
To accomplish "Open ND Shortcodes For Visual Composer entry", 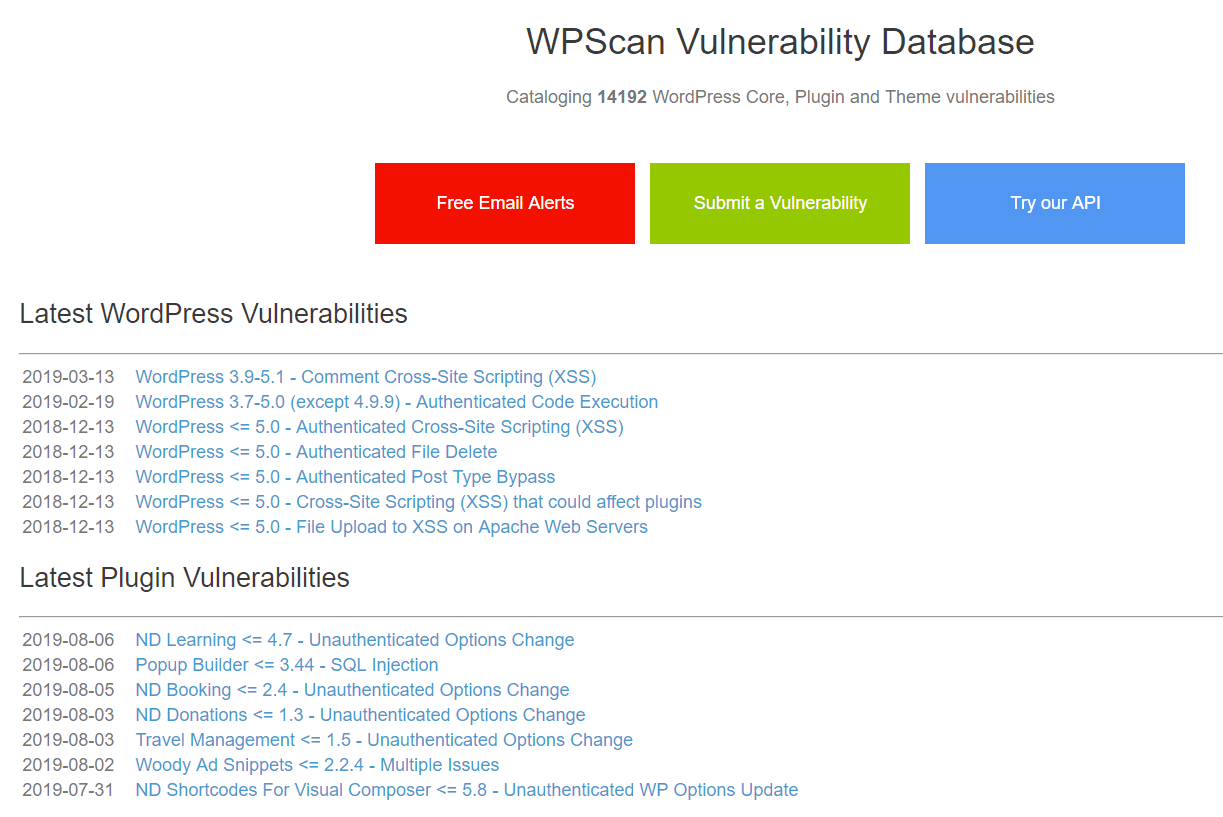I will click(467, 790).
